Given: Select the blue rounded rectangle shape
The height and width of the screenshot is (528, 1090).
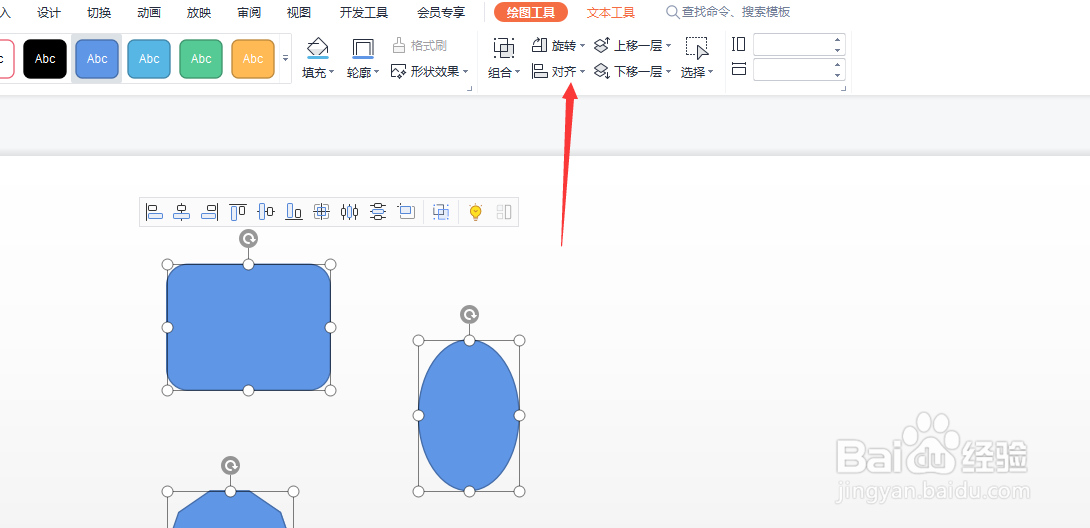Looking at the screenshot, I should [248, 327].
